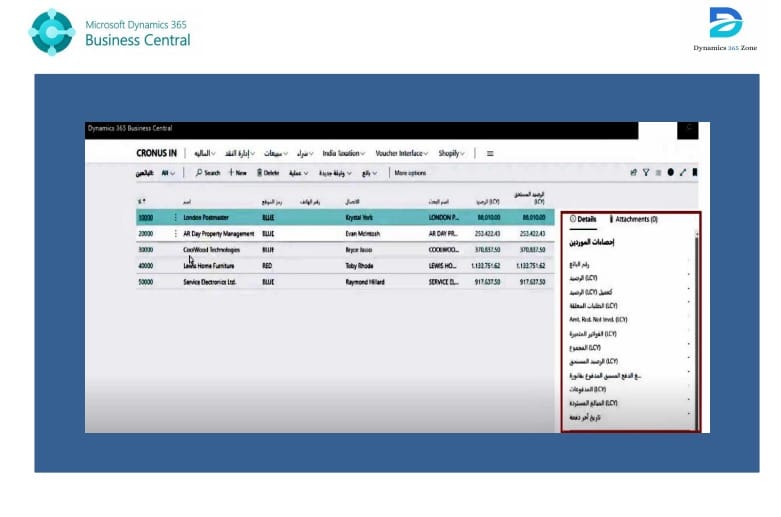Click the الرصيد (LCY) column header
Screen dimensions: 781x517
(488, 202)
